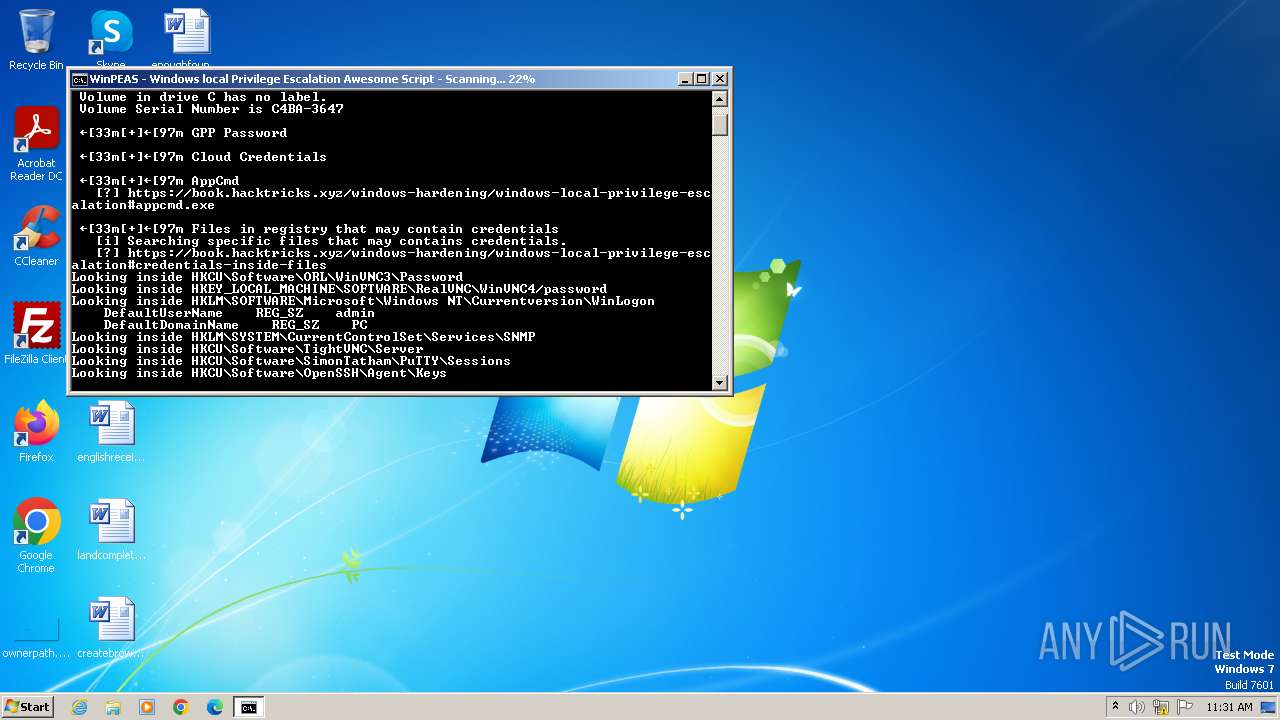
Task: Click the 'DefaultDomainName REG_SZ PC' line
Action: tap(235, 325)
